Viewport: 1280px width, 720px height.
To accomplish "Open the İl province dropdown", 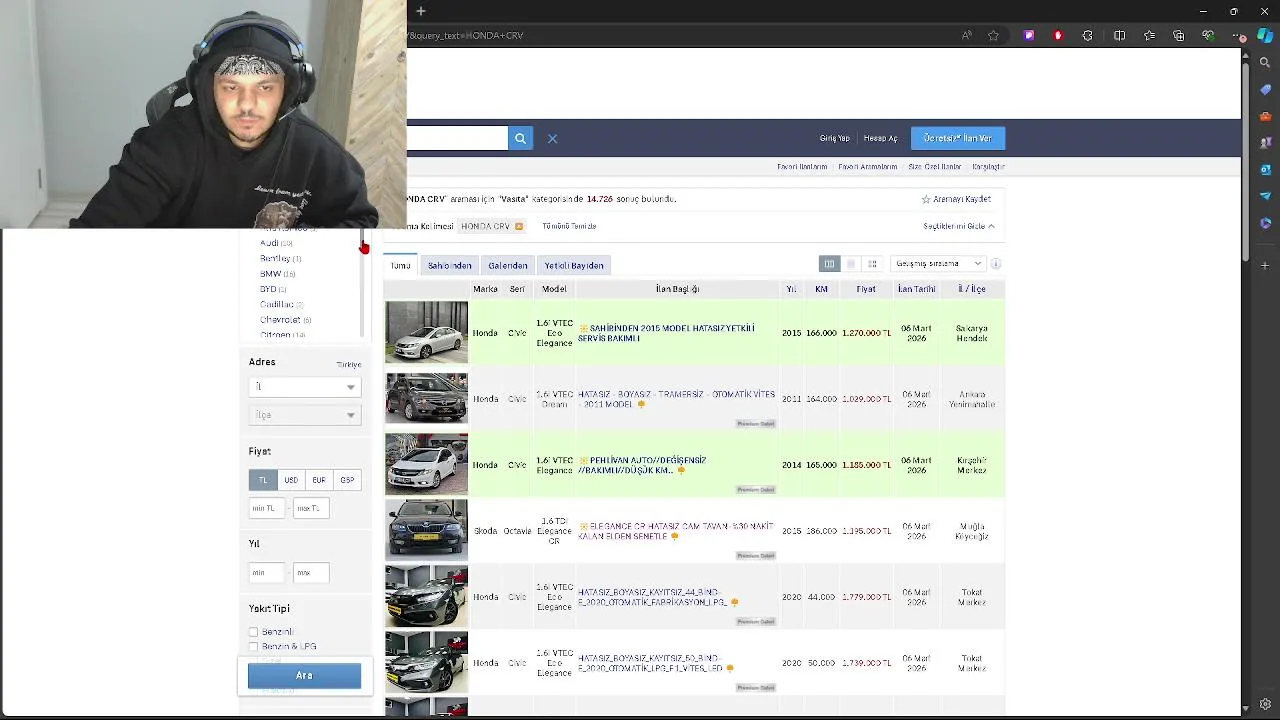I will click(304, 387).
